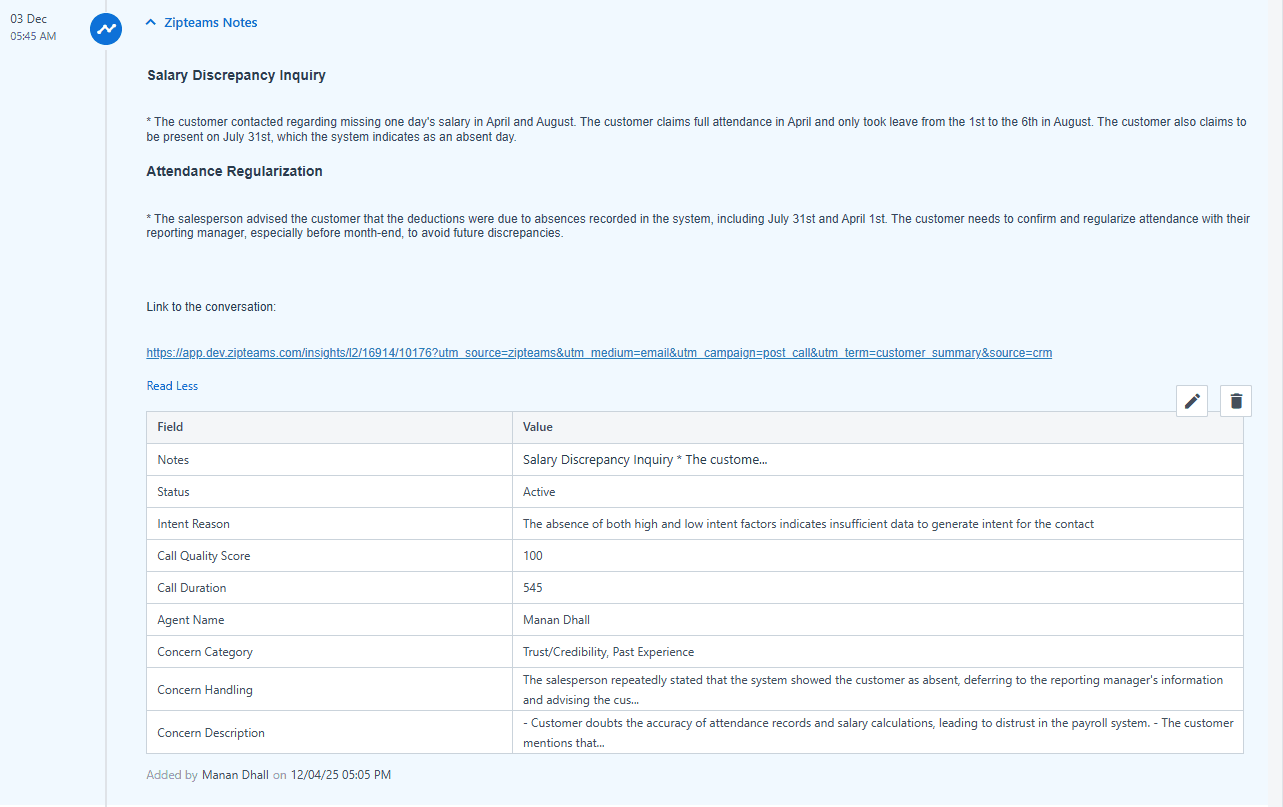Select the Notes field row label
Screen dimensions: 1283x807
point(173,460)
